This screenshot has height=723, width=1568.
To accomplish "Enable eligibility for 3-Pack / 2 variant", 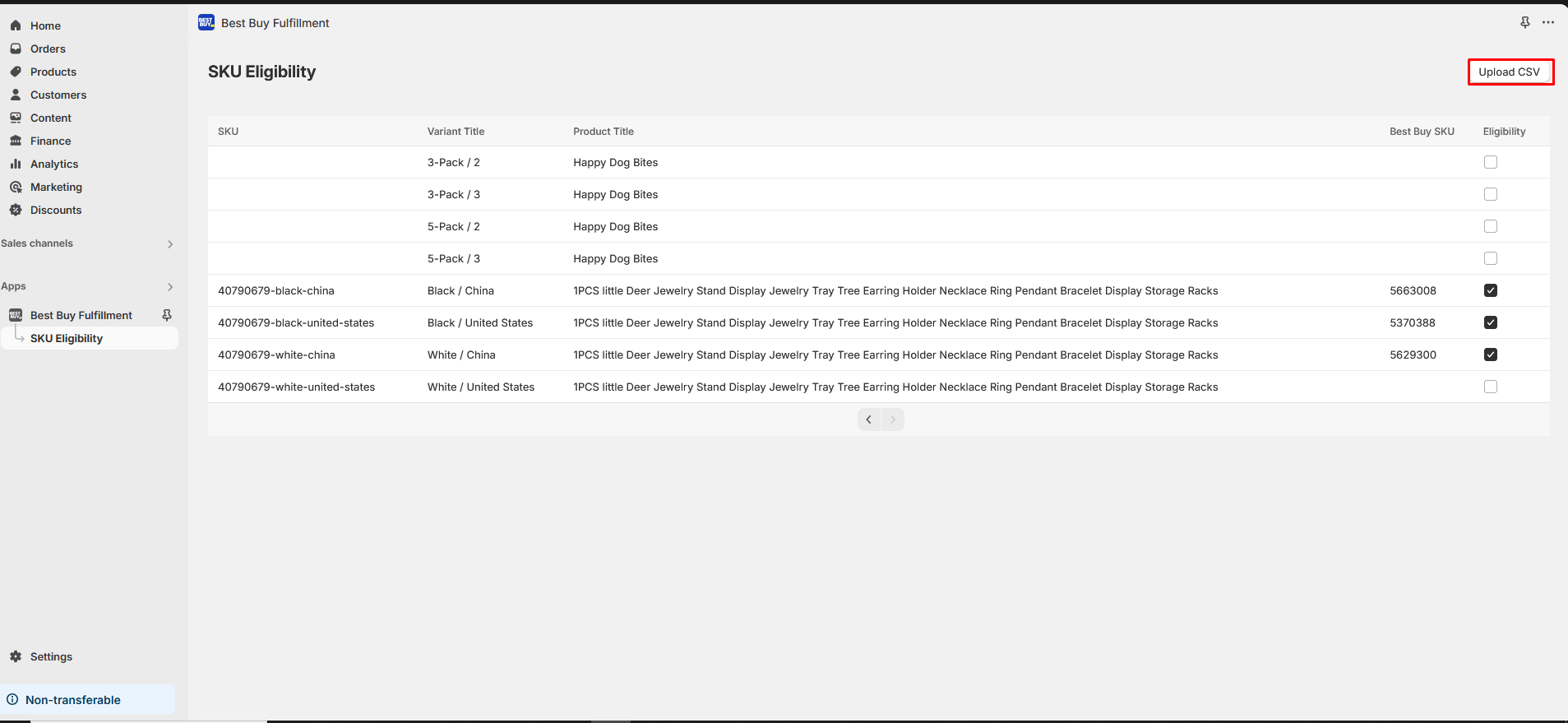I will (1490, 162).
